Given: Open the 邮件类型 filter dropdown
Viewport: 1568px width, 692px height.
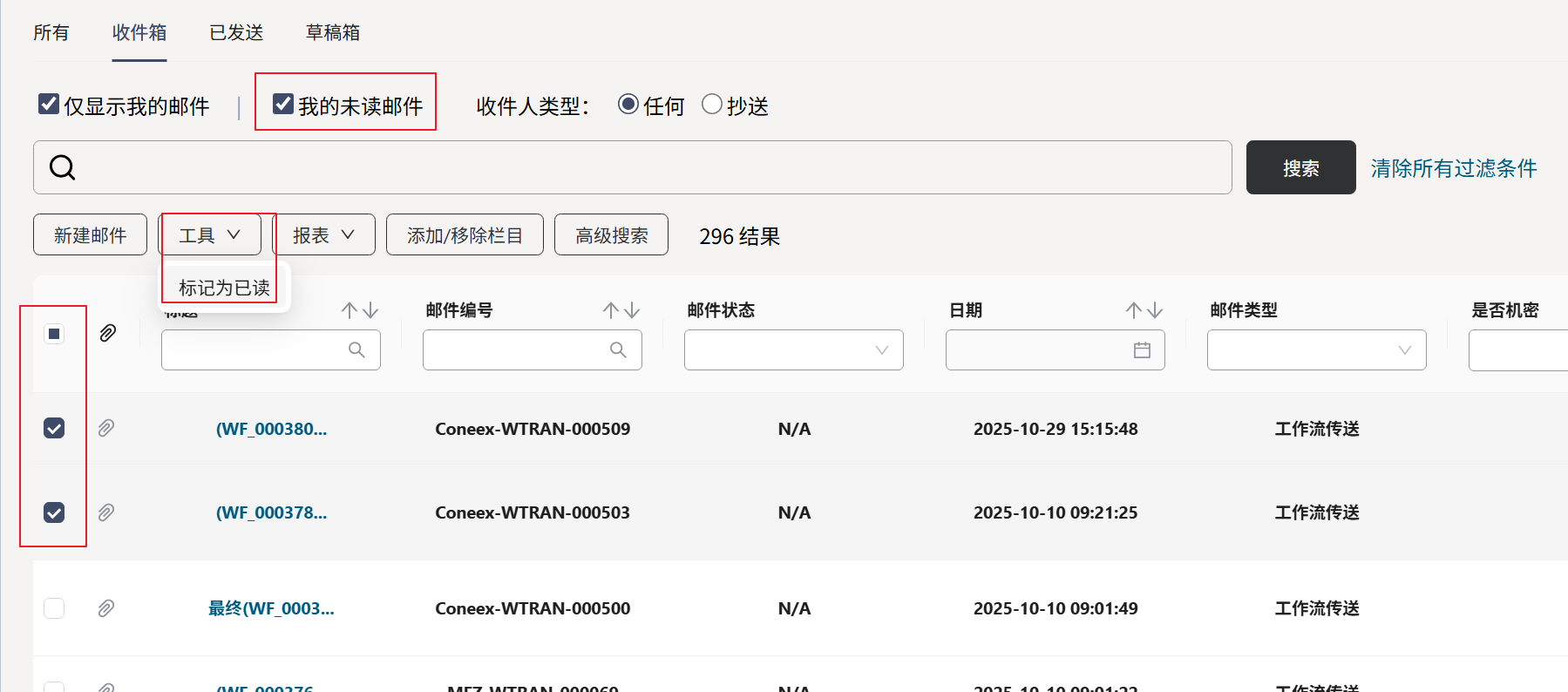Looking at the screenshot, I should coord(1316,350).
